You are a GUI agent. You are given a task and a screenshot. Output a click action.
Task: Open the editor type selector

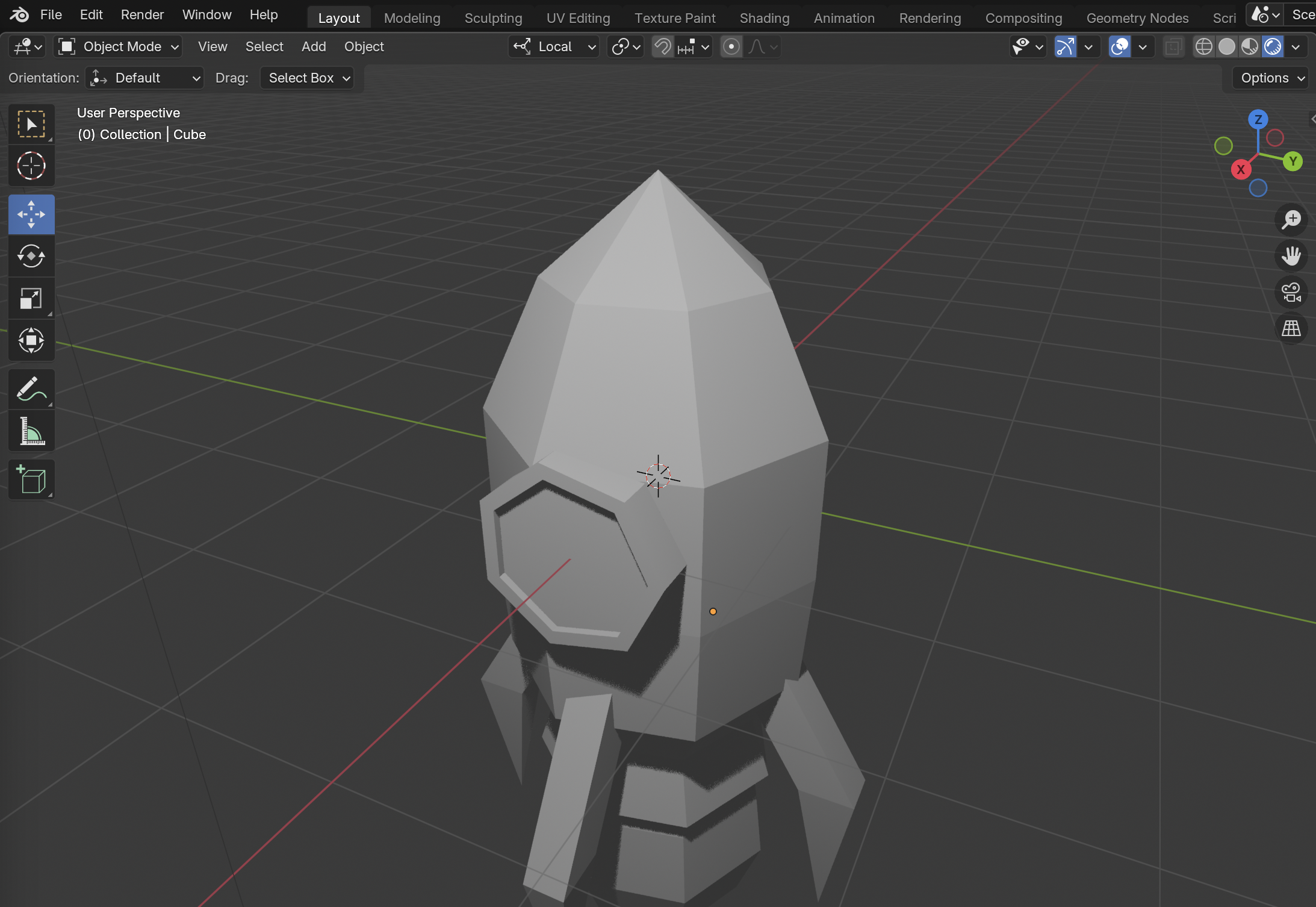coord(28,46)
